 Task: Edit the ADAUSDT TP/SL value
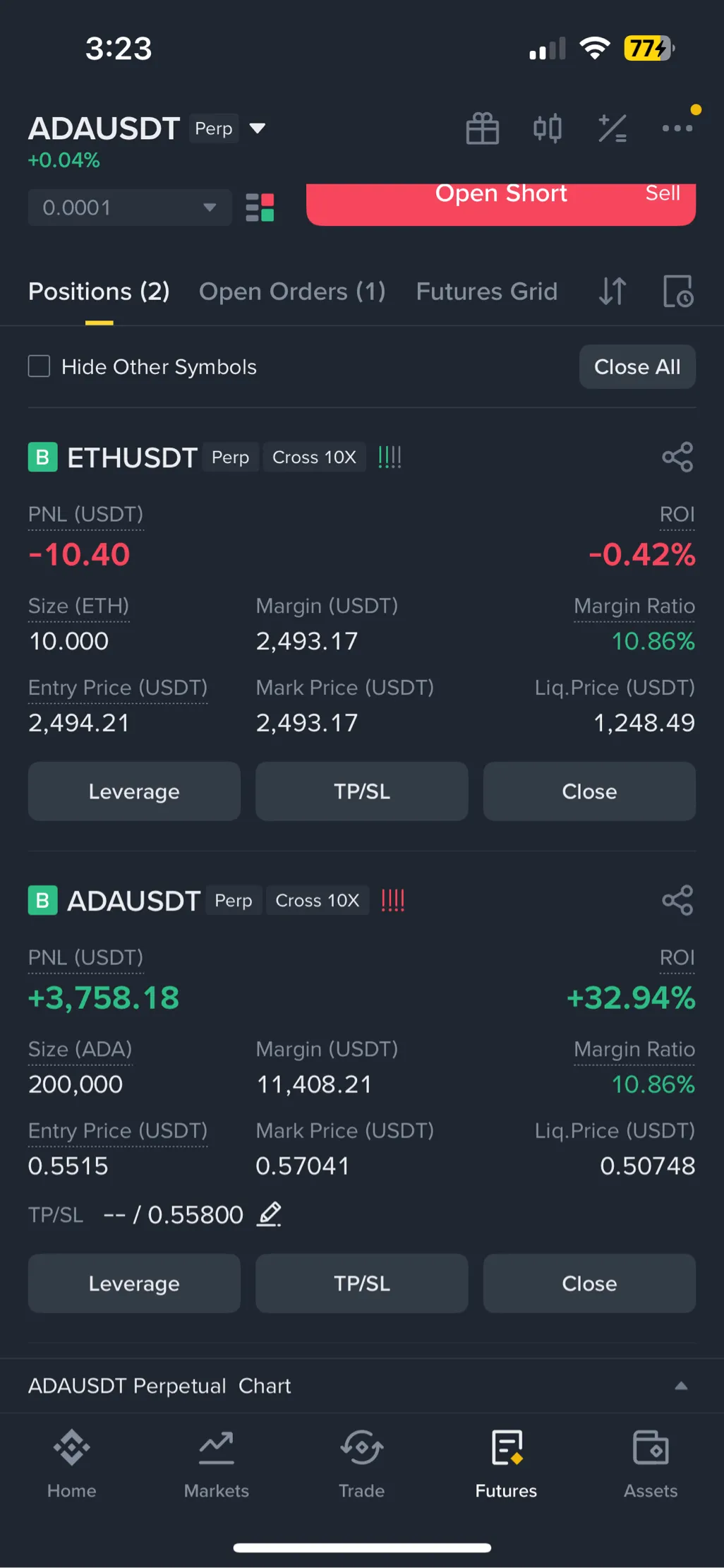point(269,1214)
